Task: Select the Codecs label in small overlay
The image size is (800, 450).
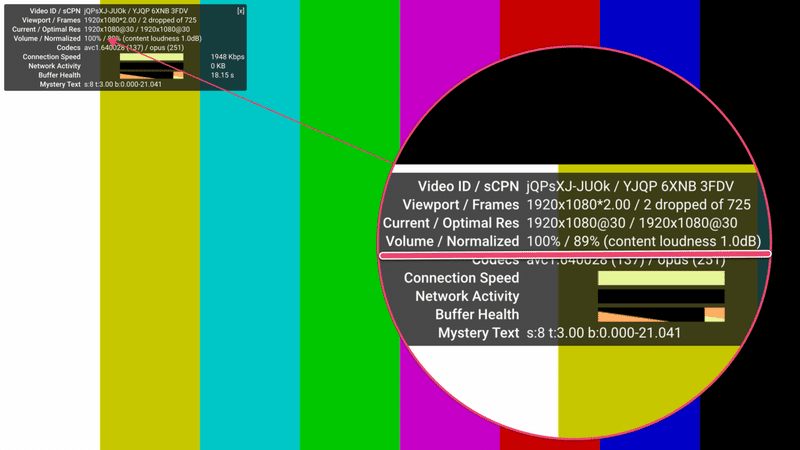Action: [68, 47]
